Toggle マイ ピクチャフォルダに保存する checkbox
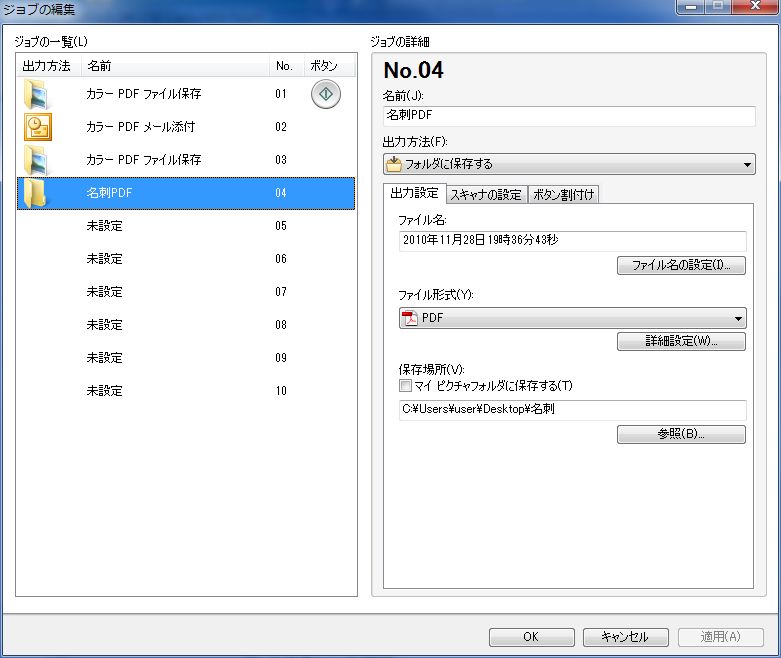Screen dimensions: 781x658 click(x=405, y=386)
